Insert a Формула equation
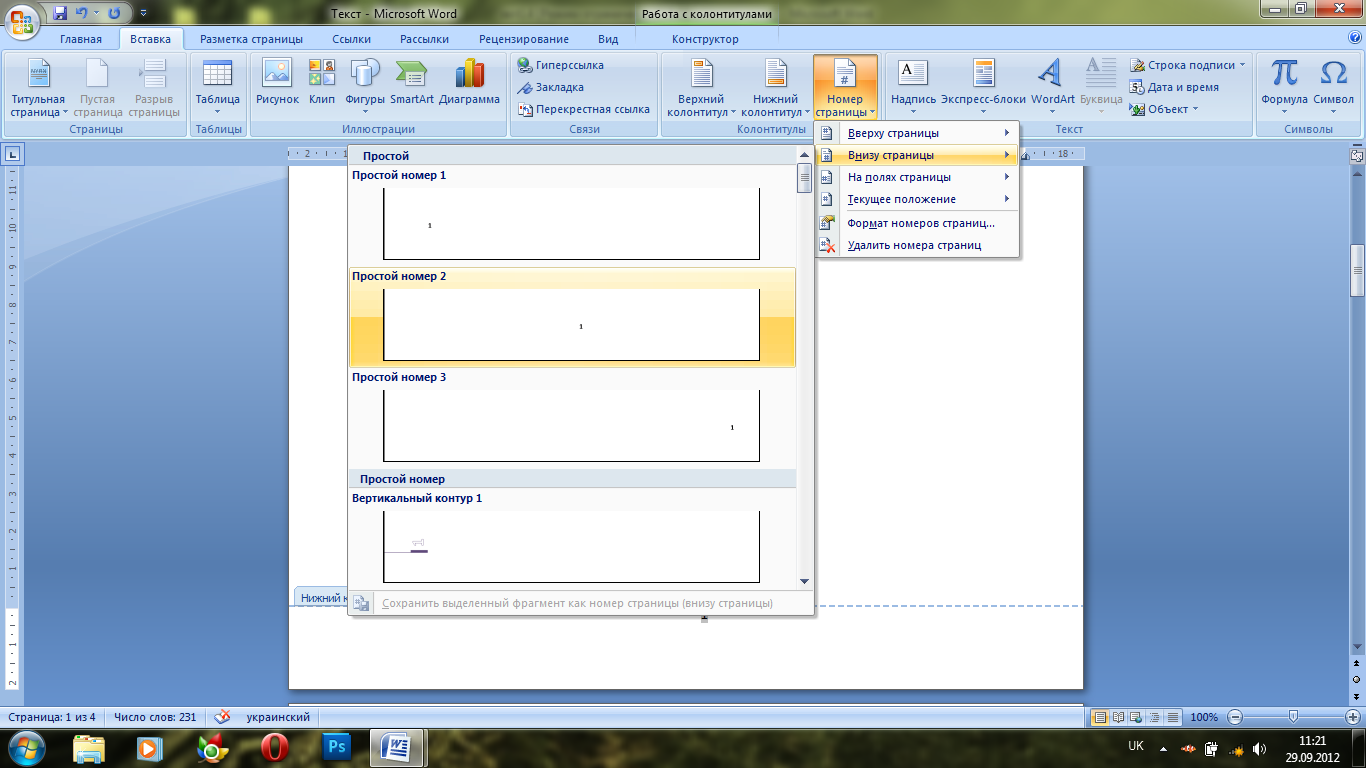The height and width of the screenshot is (768, 1366). click(x=1284, y=88)
